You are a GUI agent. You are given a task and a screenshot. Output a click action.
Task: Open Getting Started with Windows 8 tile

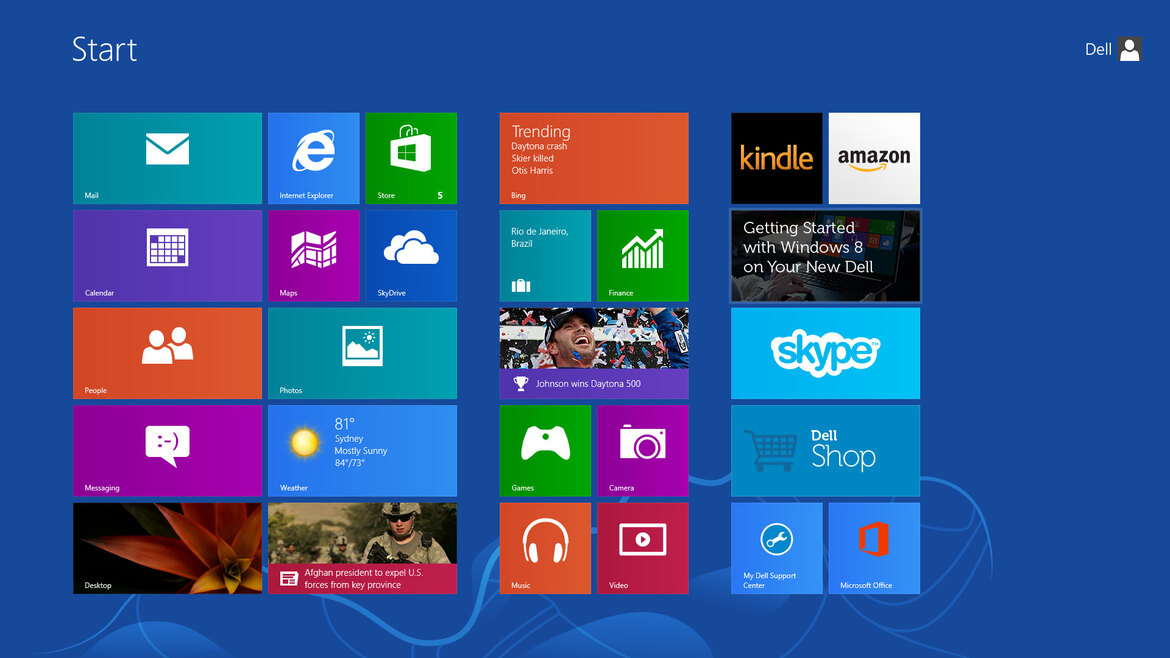coord(825,256)
